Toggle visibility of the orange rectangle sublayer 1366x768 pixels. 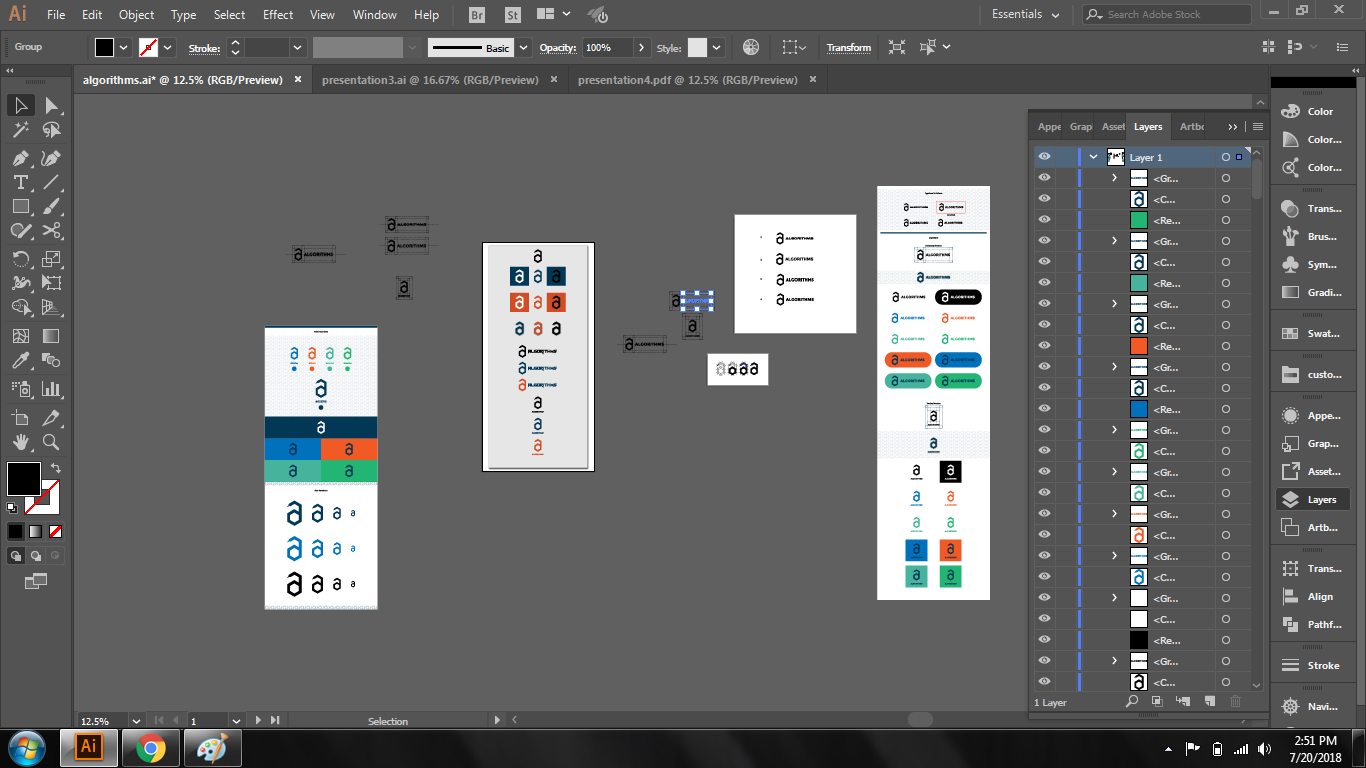1044,346
